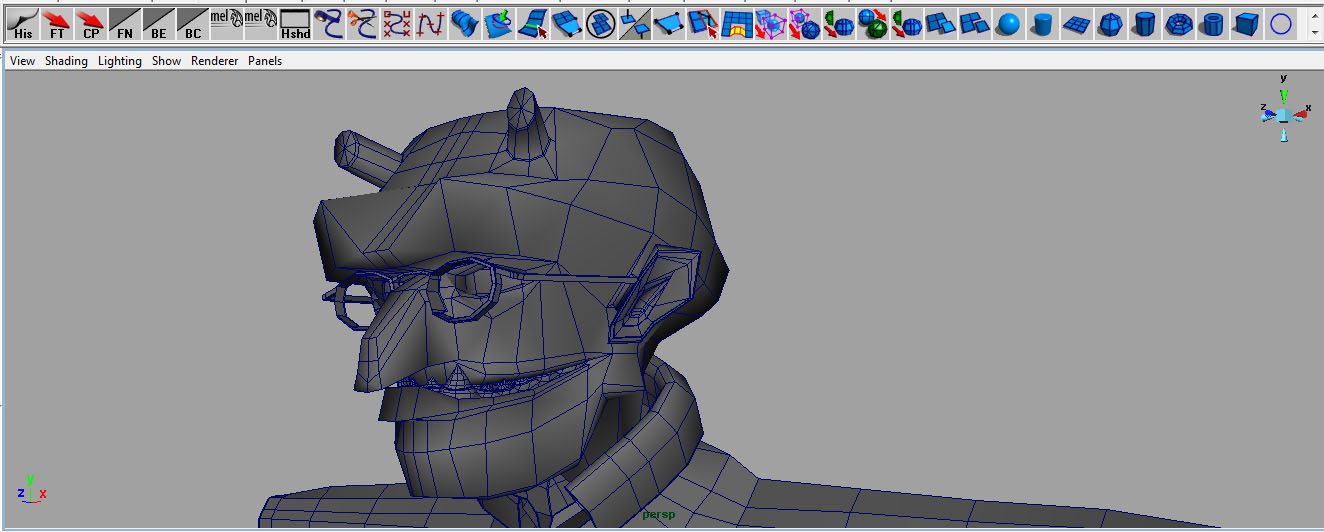Click the green Y cone on view compass
1324x532 pixels.
click(1283, 96)
